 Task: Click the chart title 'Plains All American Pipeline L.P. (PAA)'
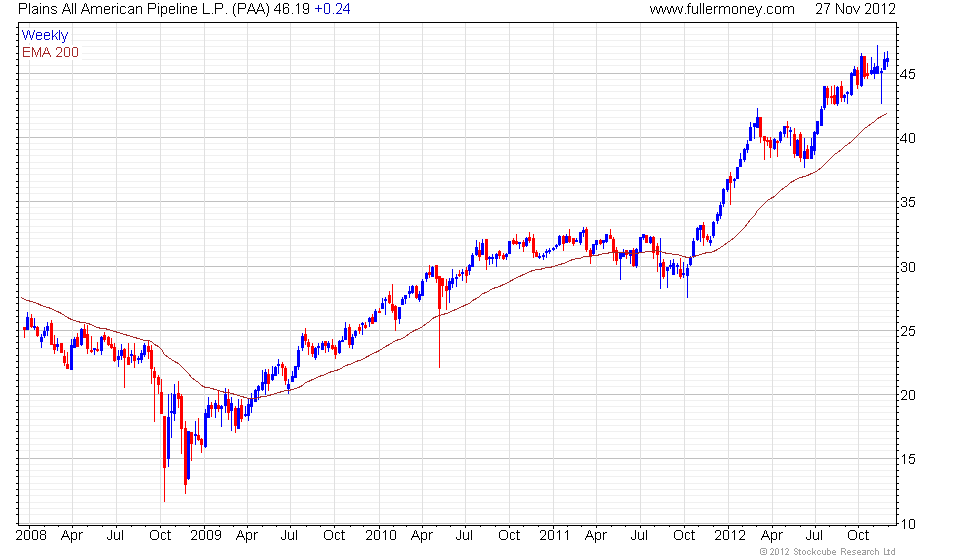click(144, 9)
